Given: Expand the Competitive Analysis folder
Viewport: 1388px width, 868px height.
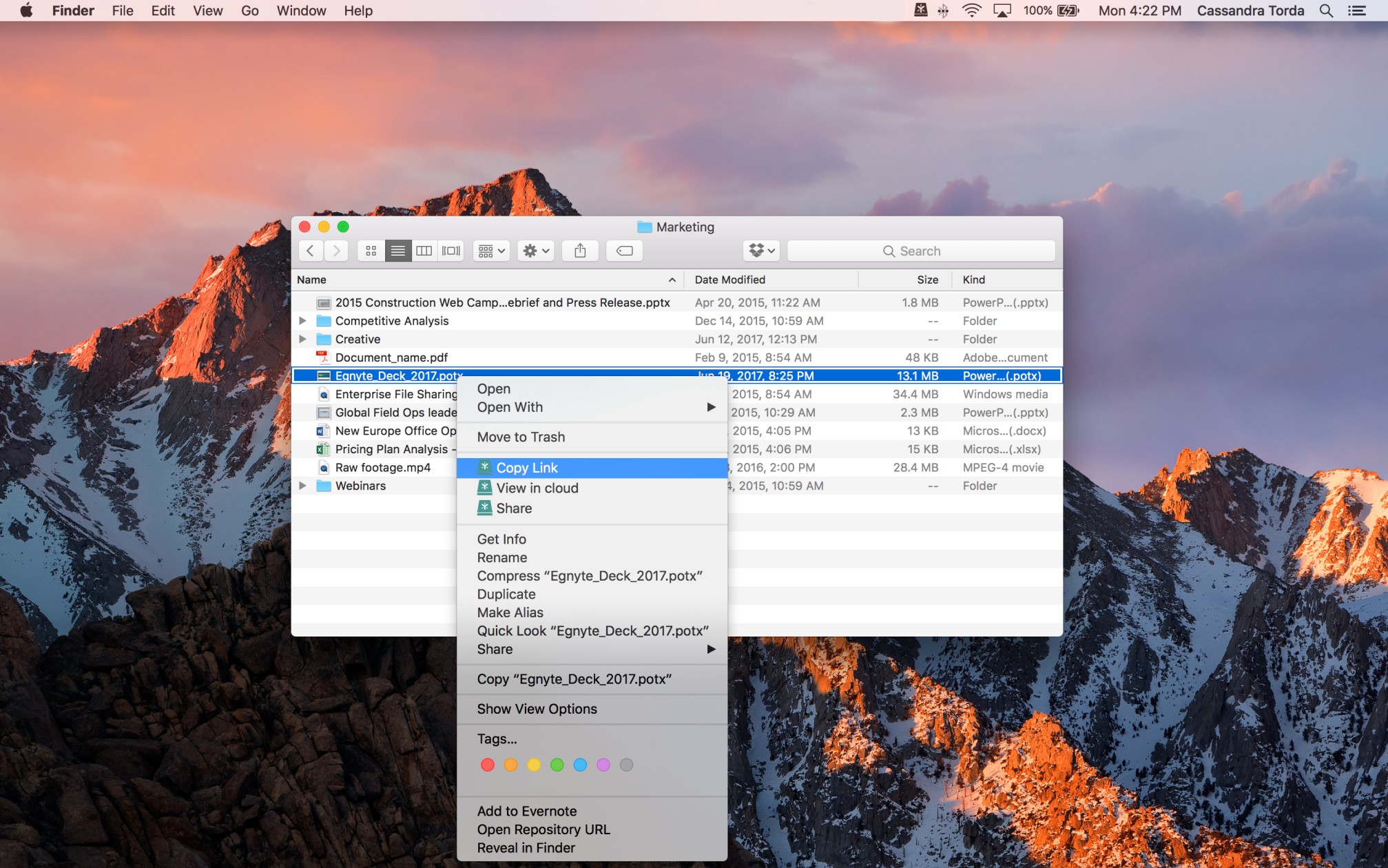Looking at the screenshot, I should [302, 321].
